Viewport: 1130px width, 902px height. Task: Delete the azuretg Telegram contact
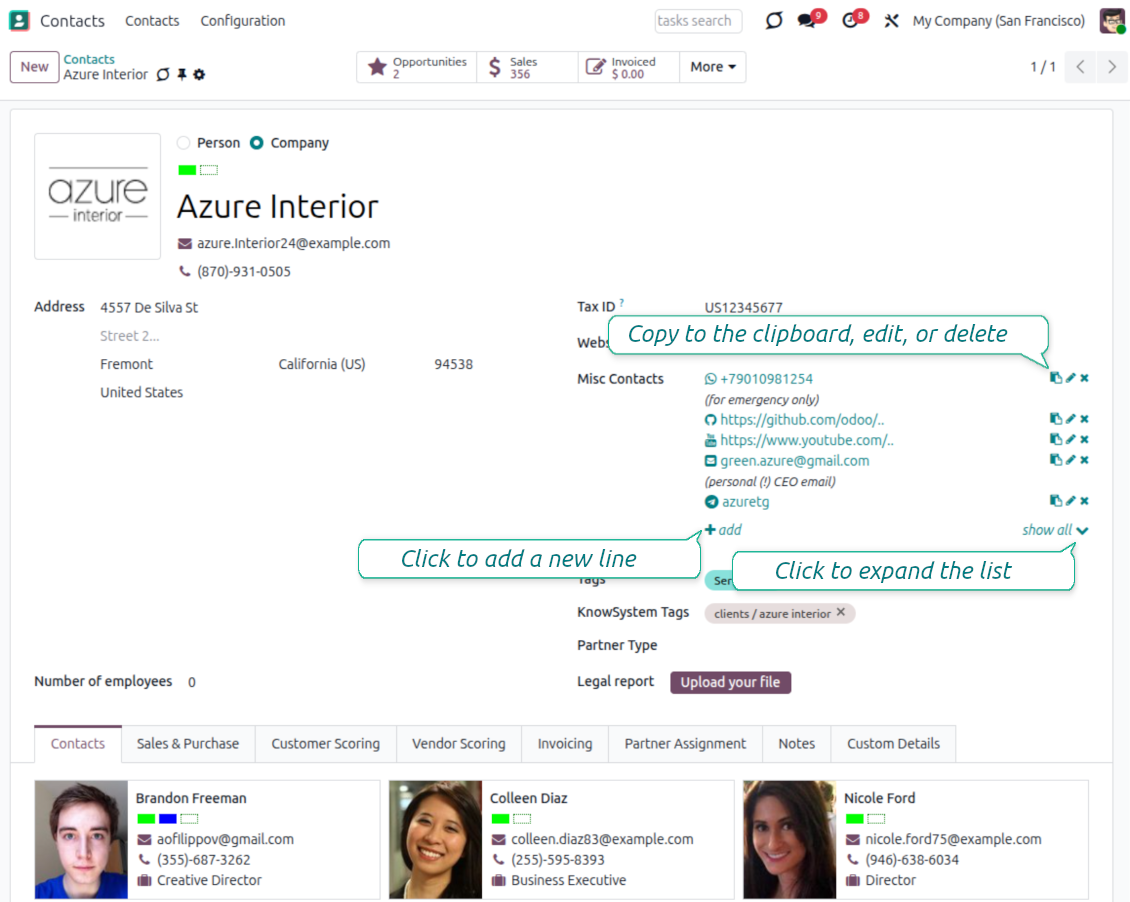click(1084, 501)
